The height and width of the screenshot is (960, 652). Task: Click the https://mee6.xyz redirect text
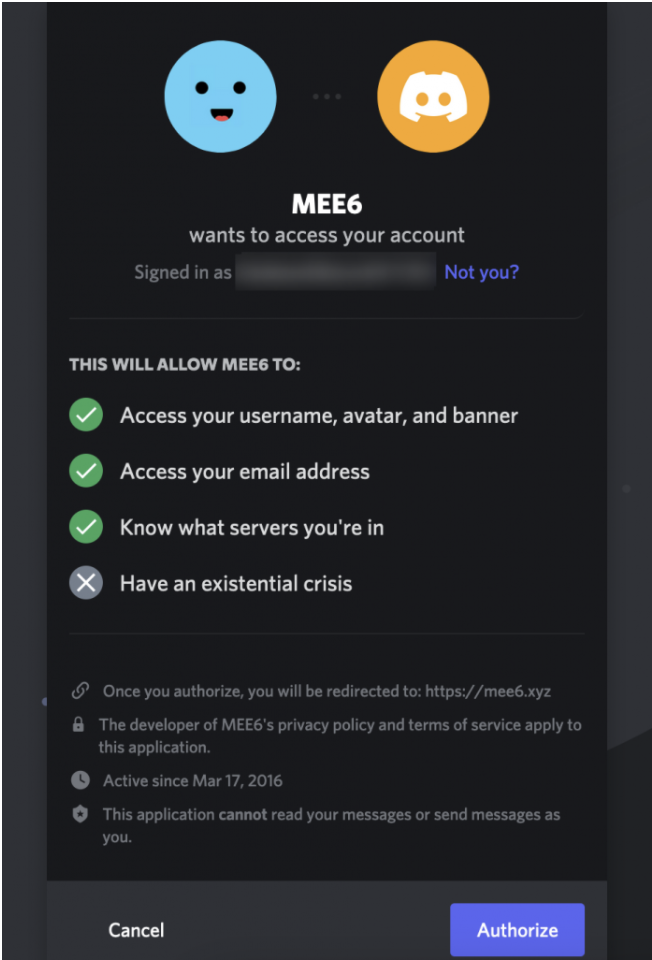488,691
